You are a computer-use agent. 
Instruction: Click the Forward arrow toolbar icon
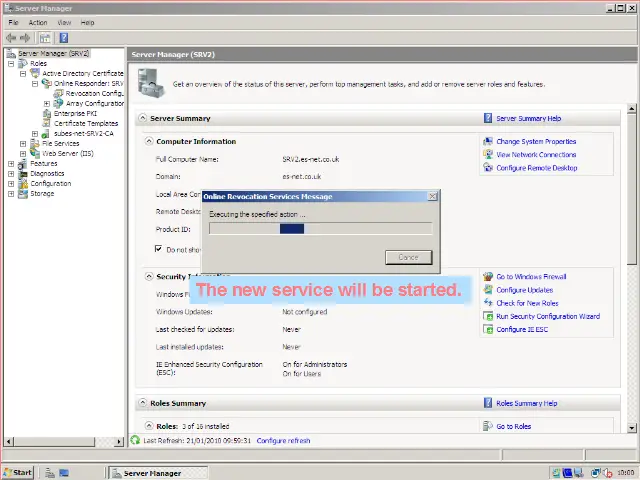click(x=25, y=38)
